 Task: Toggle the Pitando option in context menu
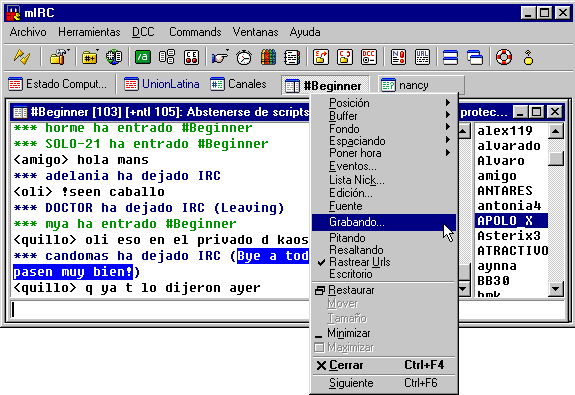pyautogui.click(x=384, y=238)
